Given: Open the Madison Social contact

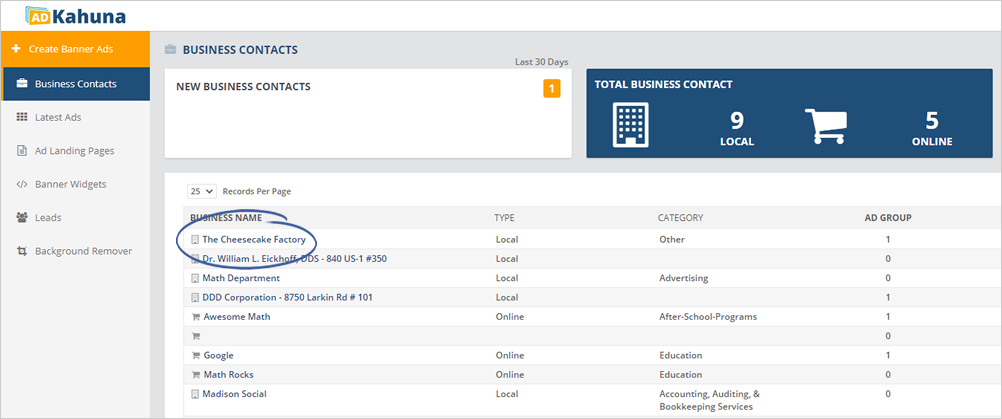Looking at the screenshot, I should [234, 393].
